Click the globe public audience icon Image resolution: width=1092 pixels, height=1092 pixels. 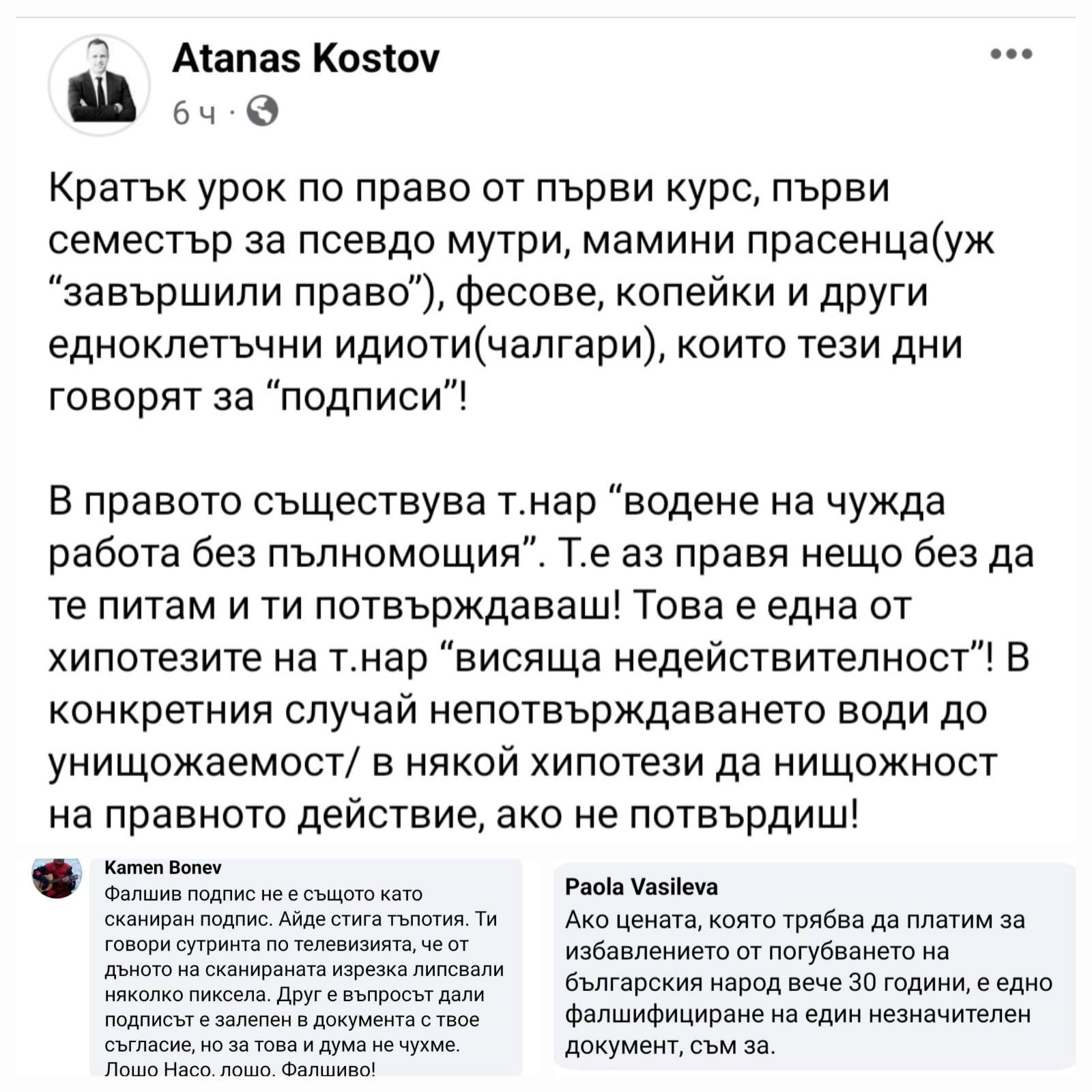tap(262, 111)
